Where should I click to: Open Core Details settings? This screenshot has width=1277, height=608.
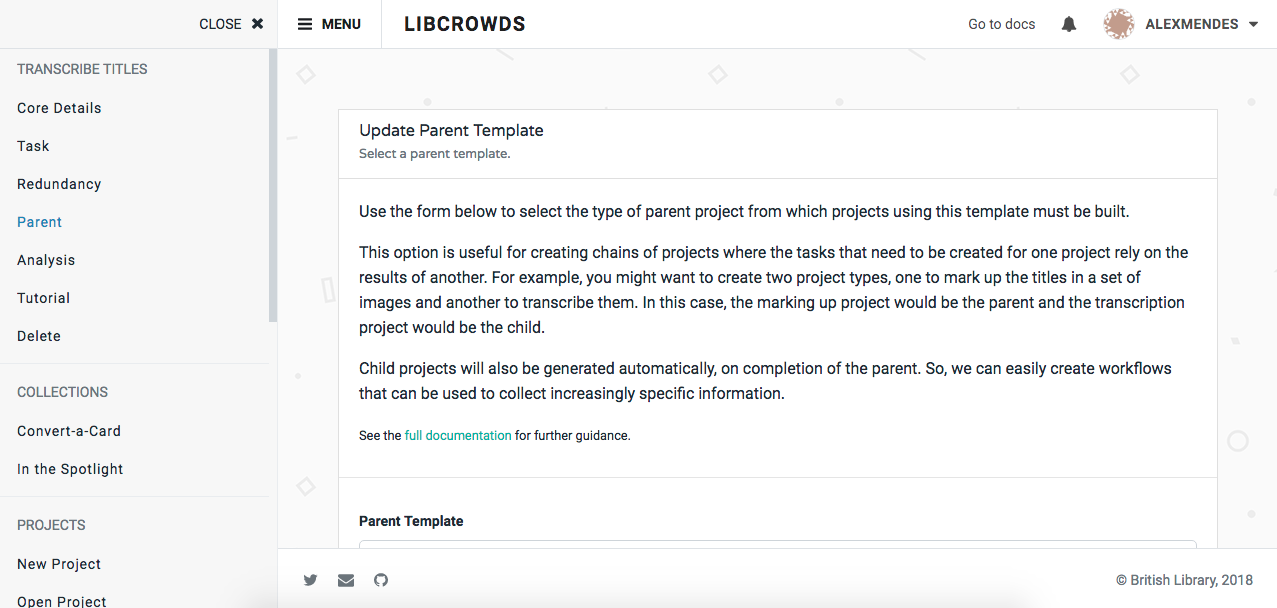(x=58, y=107)
